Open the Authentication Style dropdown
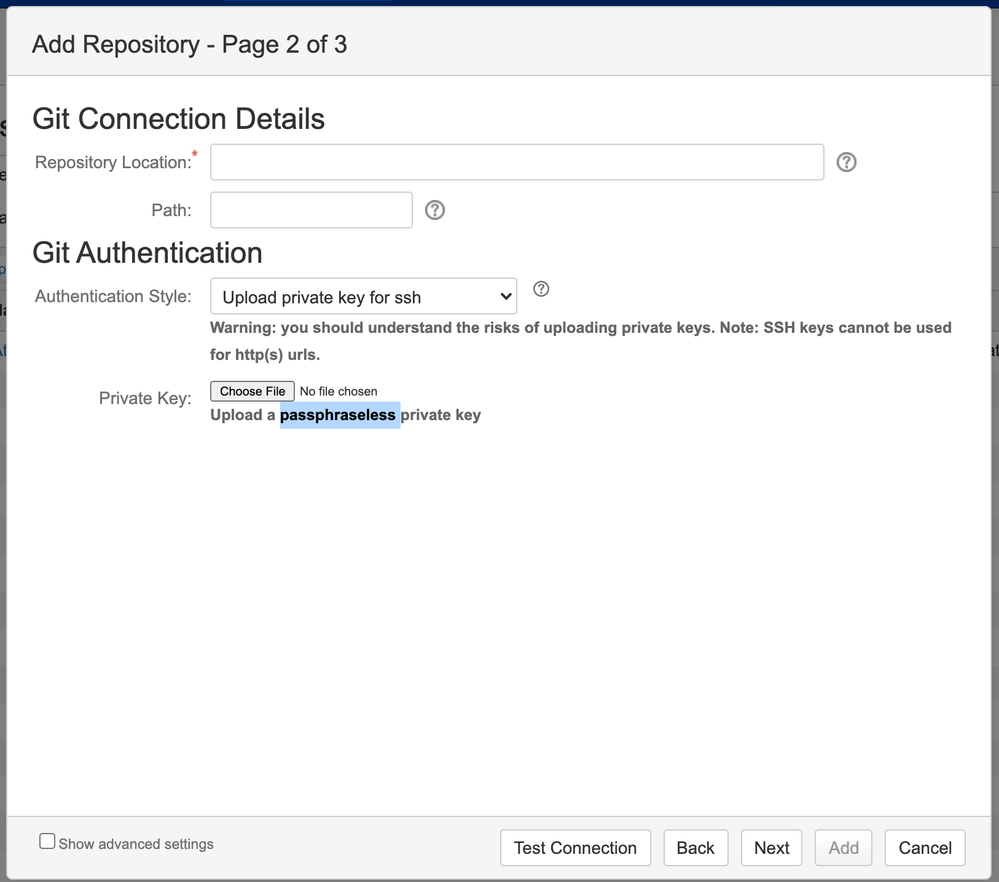999x882 pixels. click(363, 296)
